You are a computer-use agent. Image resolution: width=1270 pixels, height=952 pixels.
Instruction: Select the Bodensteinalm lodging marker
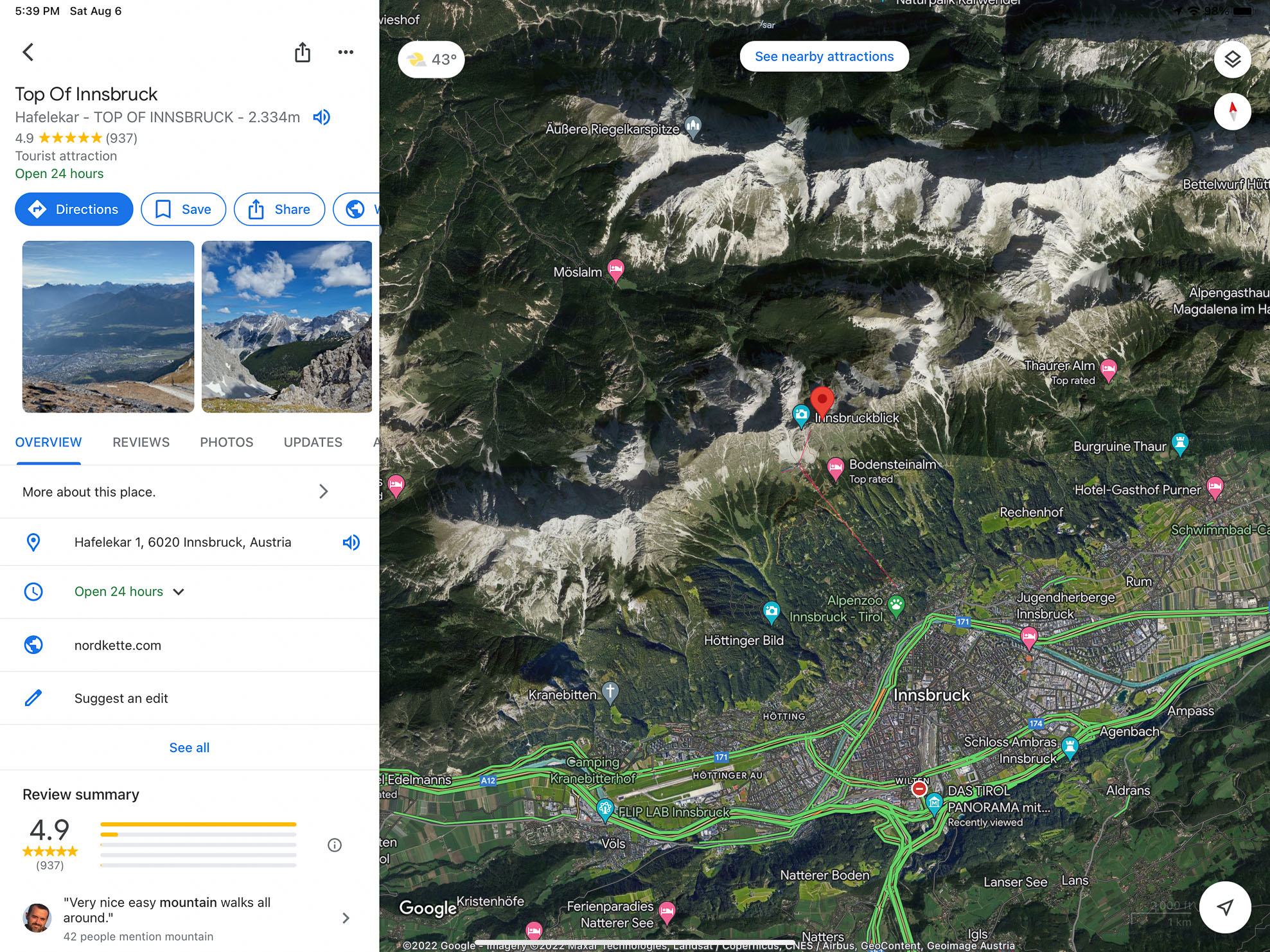point(835,469)
